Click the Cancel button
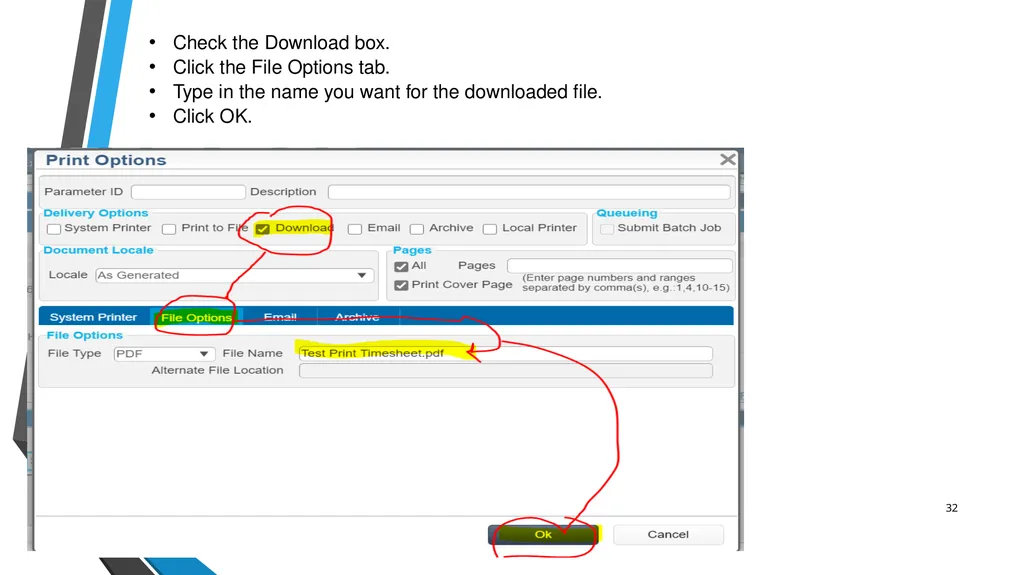 point(668,534)
